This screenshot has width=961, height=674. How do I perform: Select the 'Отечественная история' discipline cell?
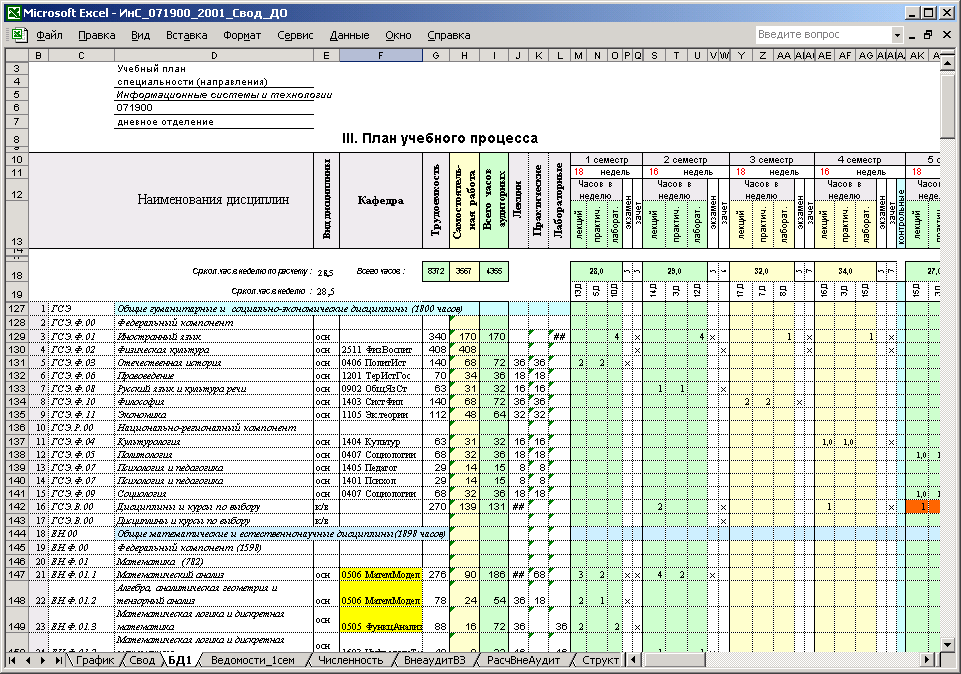[214, 363]
